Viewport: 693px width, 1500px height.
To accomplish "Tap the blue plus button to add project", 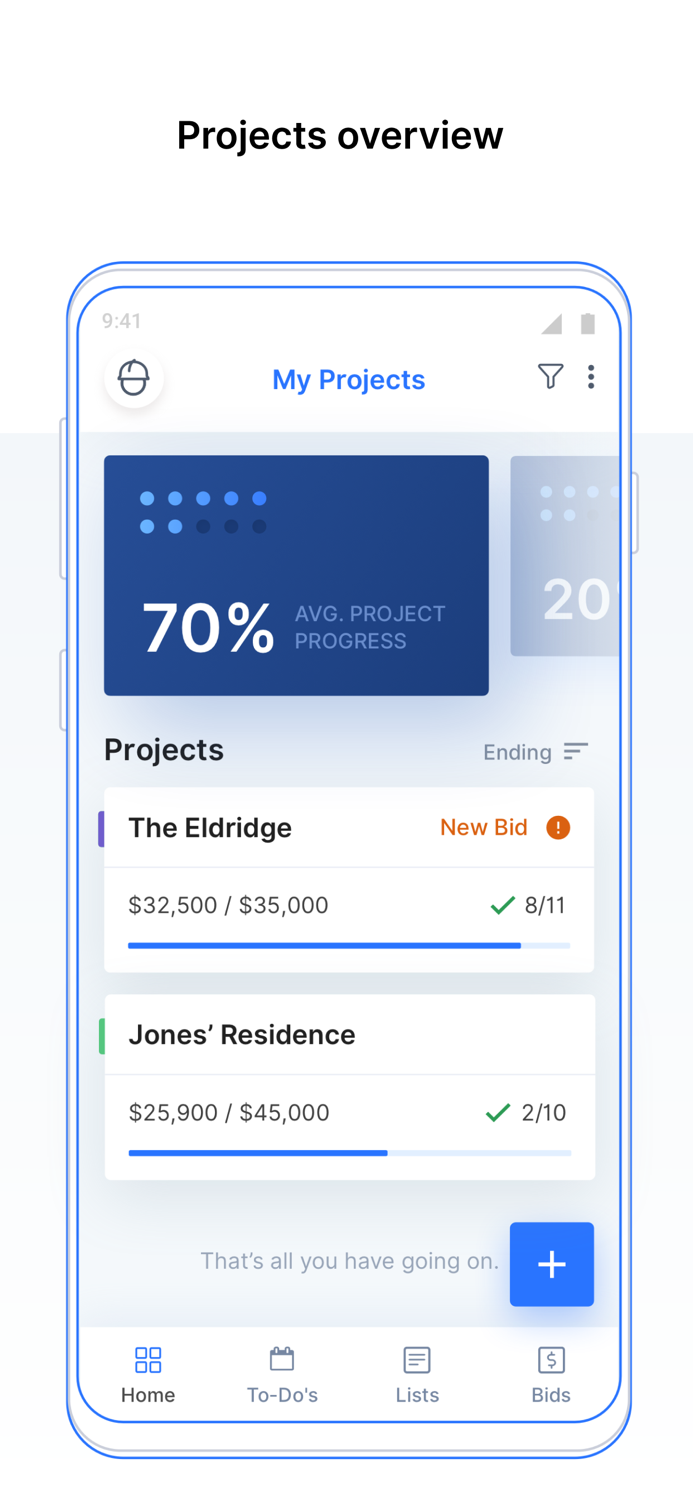I will [x=551, y=1264].
